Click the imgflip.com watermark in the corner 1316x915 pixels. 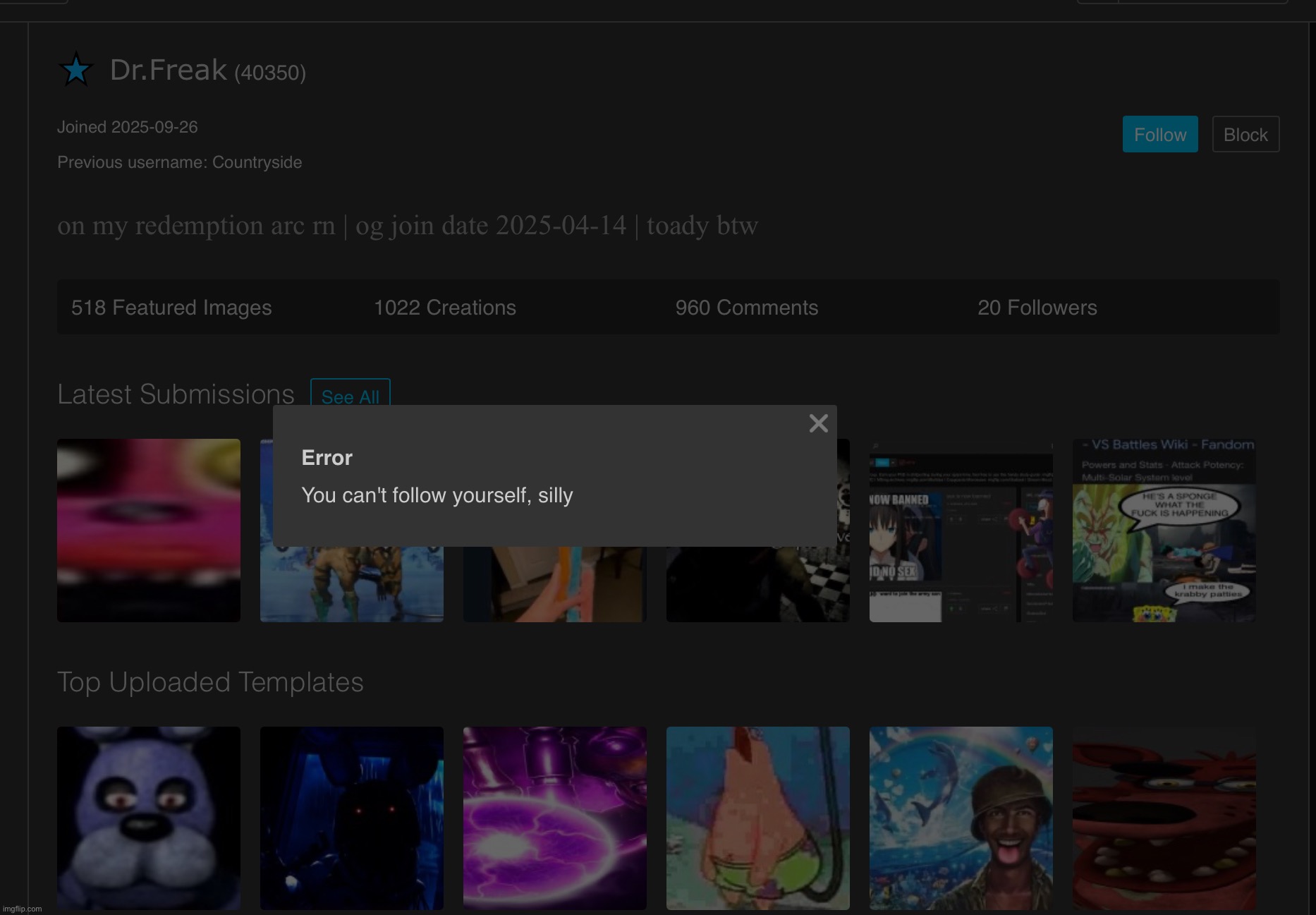23,909
